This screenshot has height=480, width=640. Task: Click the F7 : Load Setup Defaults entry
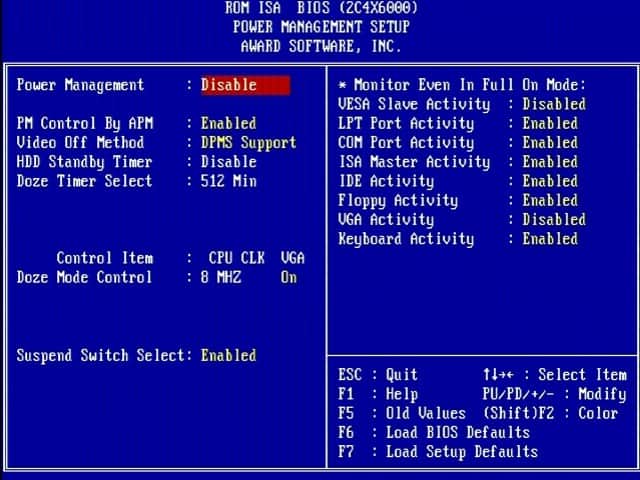coord(438,452)
